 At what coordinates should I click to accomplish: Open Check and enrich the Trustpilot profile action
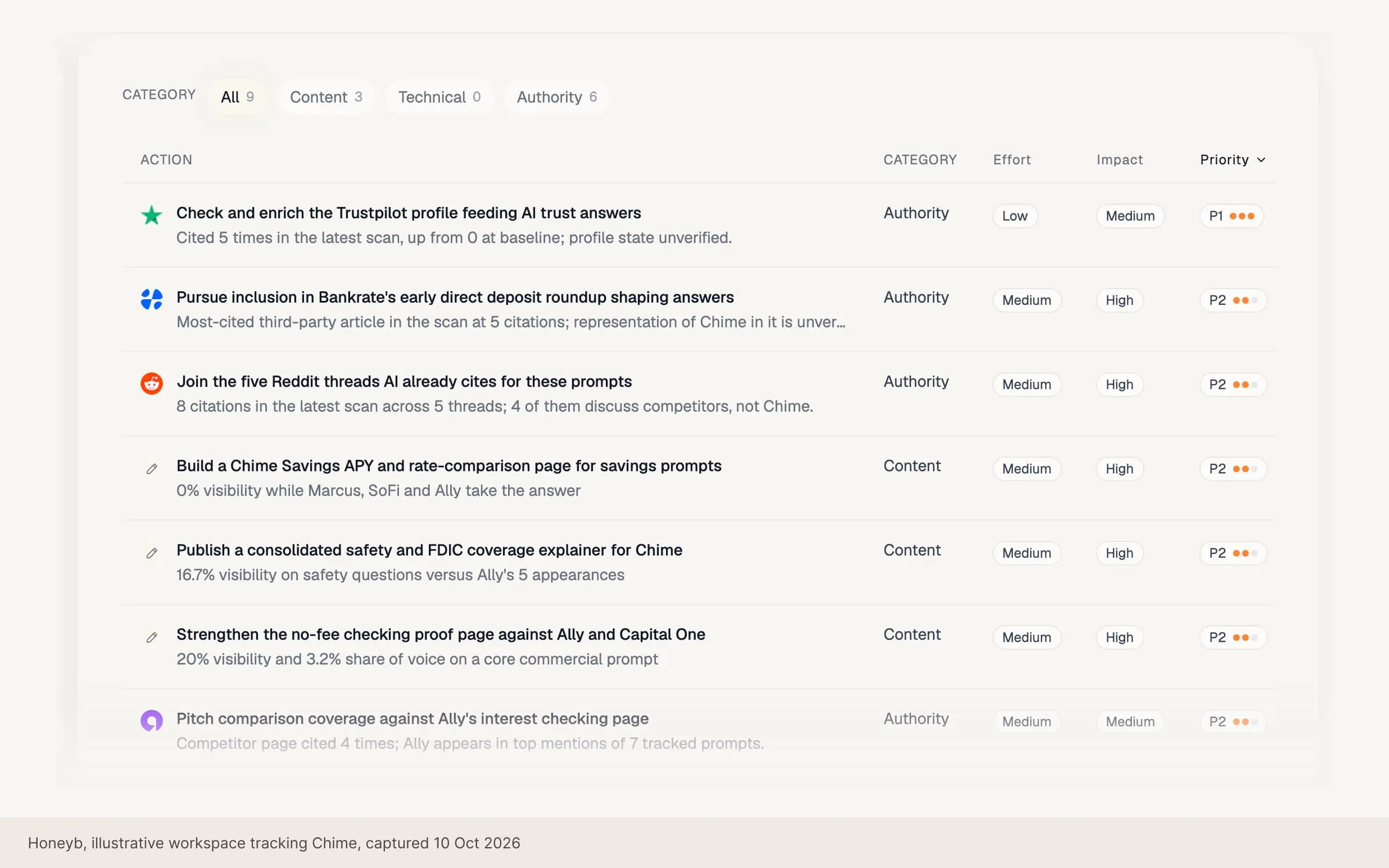(x=409, y=213)
